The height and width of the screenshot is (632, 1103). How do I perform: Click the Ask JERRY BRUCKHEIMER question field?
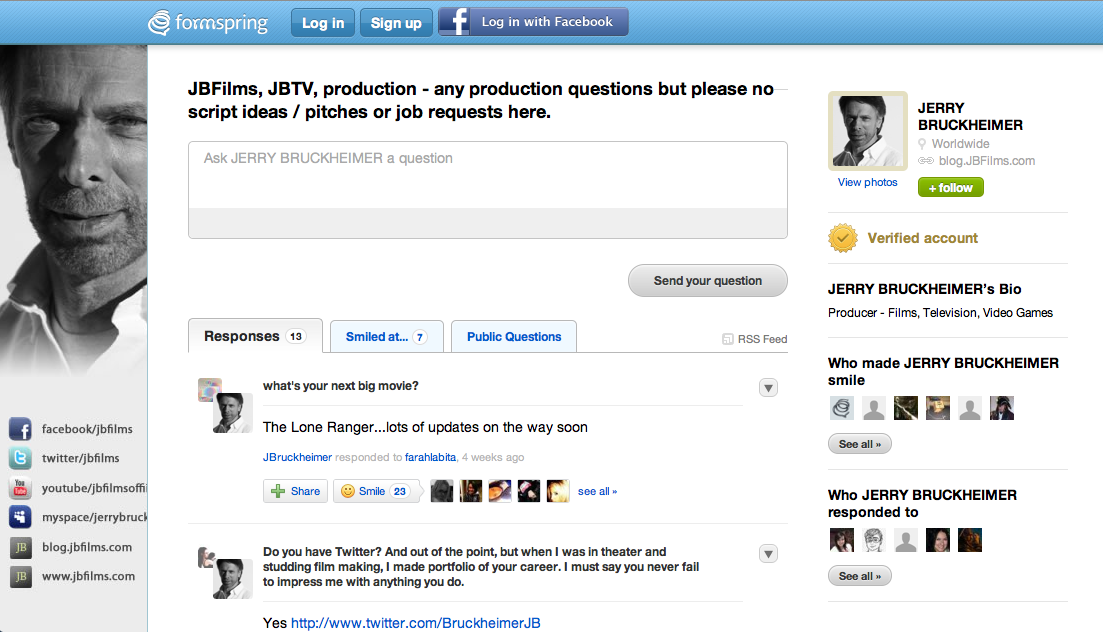[487, 175]
